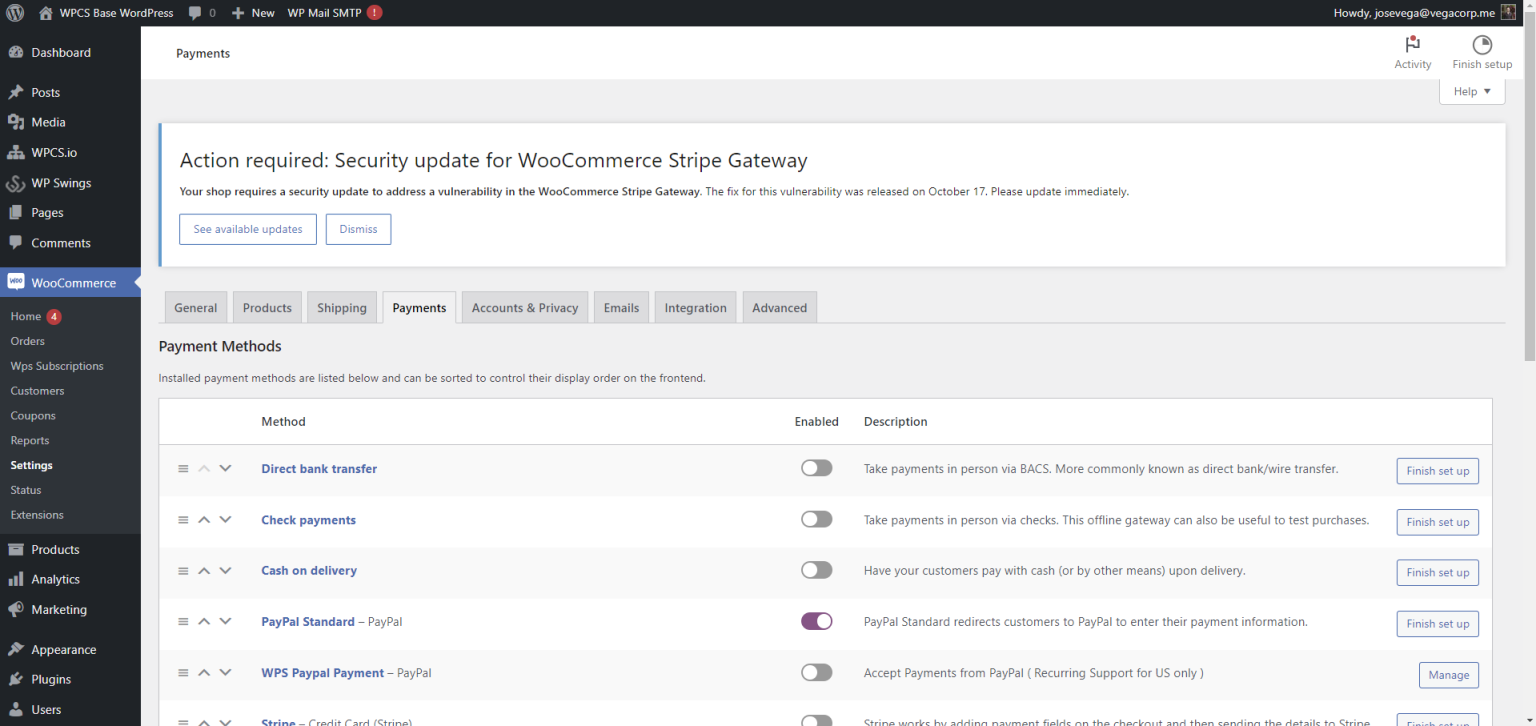Click the Marketing megaphone icon
The height and width of the screenshot is (726, 1536).
[x=17, y=609]
